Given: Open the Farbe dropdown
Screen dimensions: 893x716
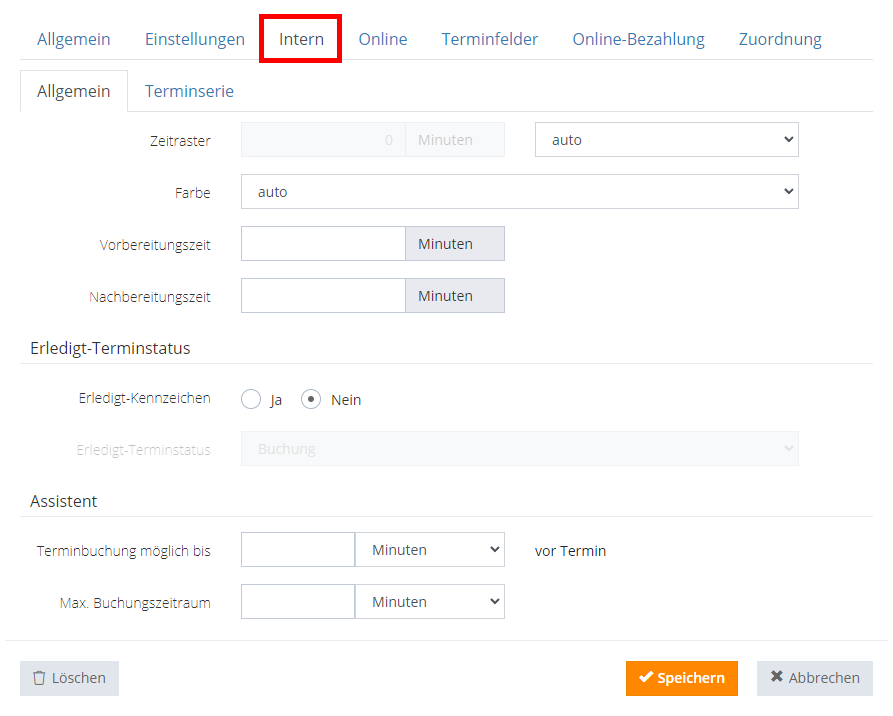Looking at the screenshot, I should pos(520,191).
